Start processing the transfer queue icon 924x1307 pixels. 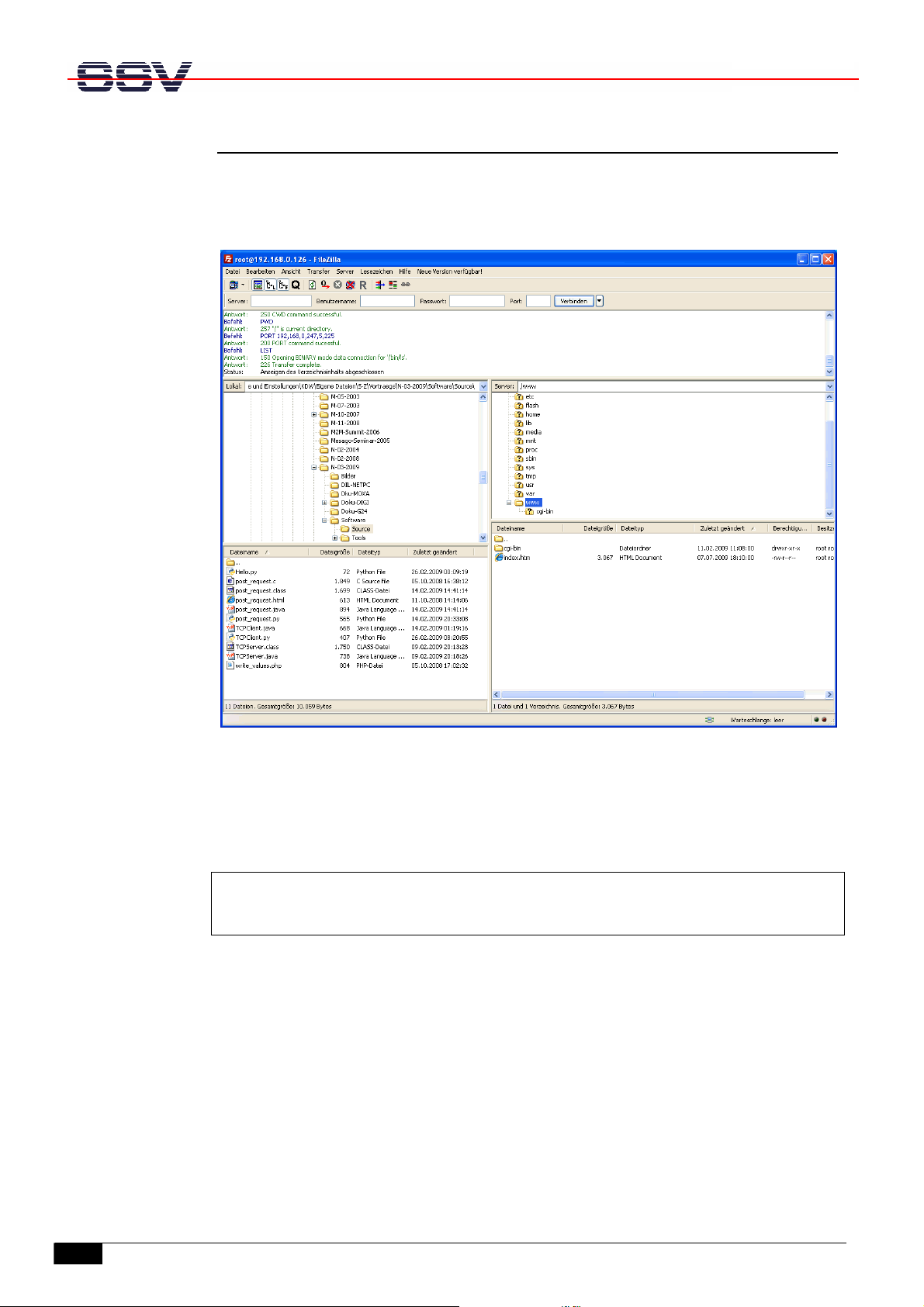[x=325, y=285]
